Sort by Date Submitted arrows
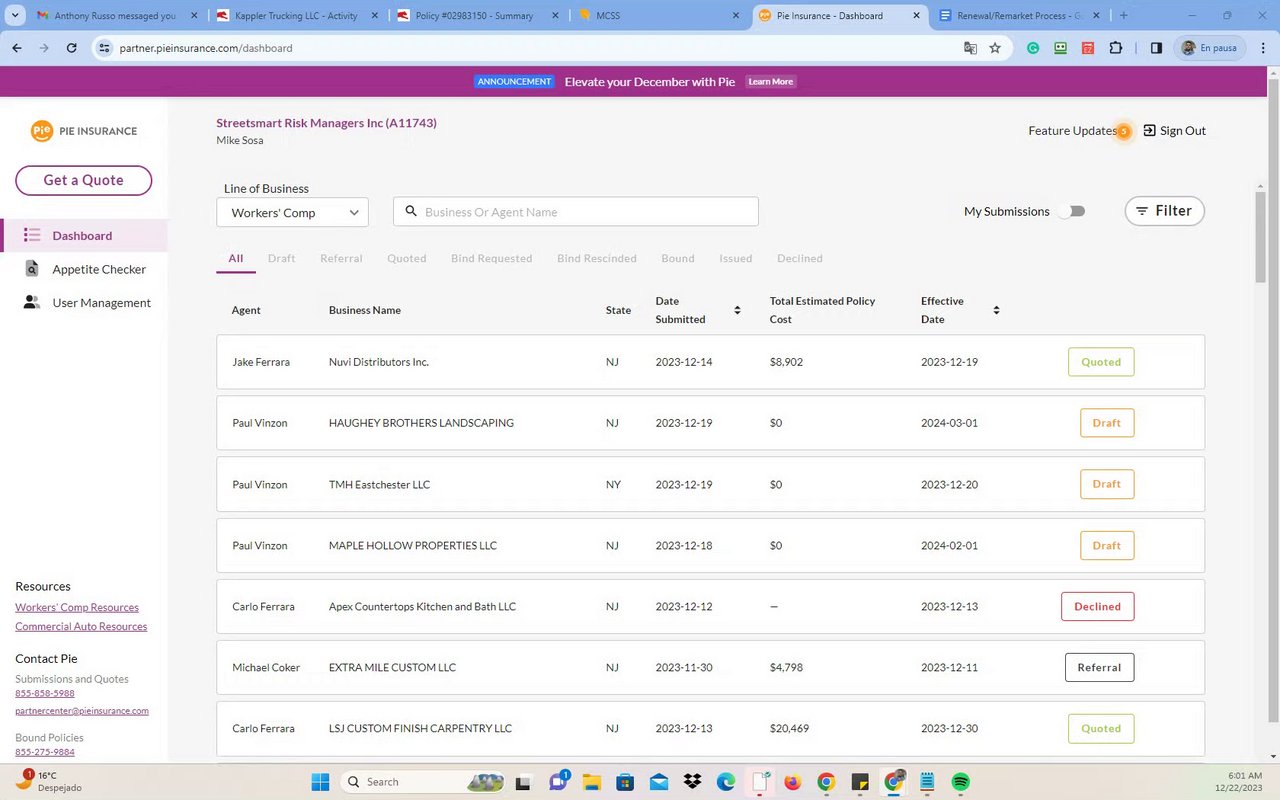Viewport: 1280px width, 800px height. pos(737,310)
